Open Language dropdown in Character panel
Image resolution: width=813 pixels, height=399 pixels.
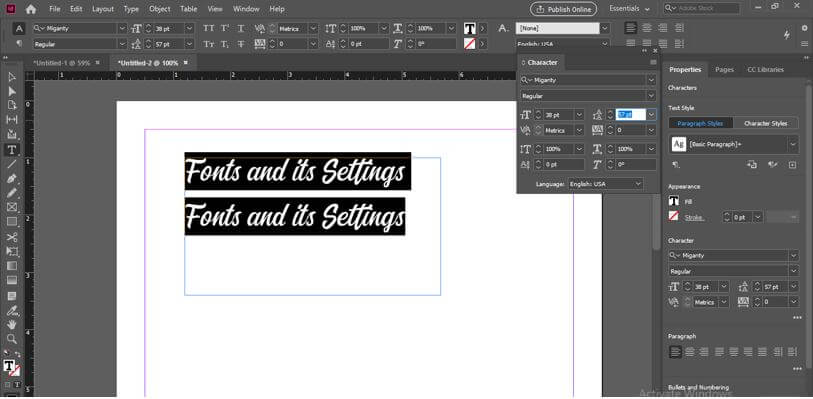point(638,184)
